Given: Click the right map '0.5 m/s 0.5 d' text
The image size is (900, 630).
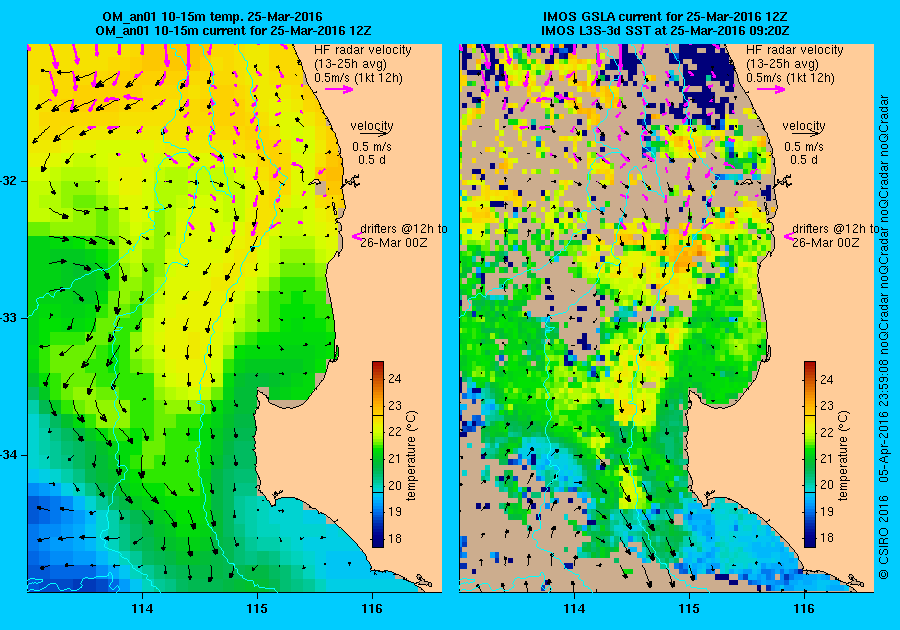Looking at the screenshot, I should click(x=804, y=153).
